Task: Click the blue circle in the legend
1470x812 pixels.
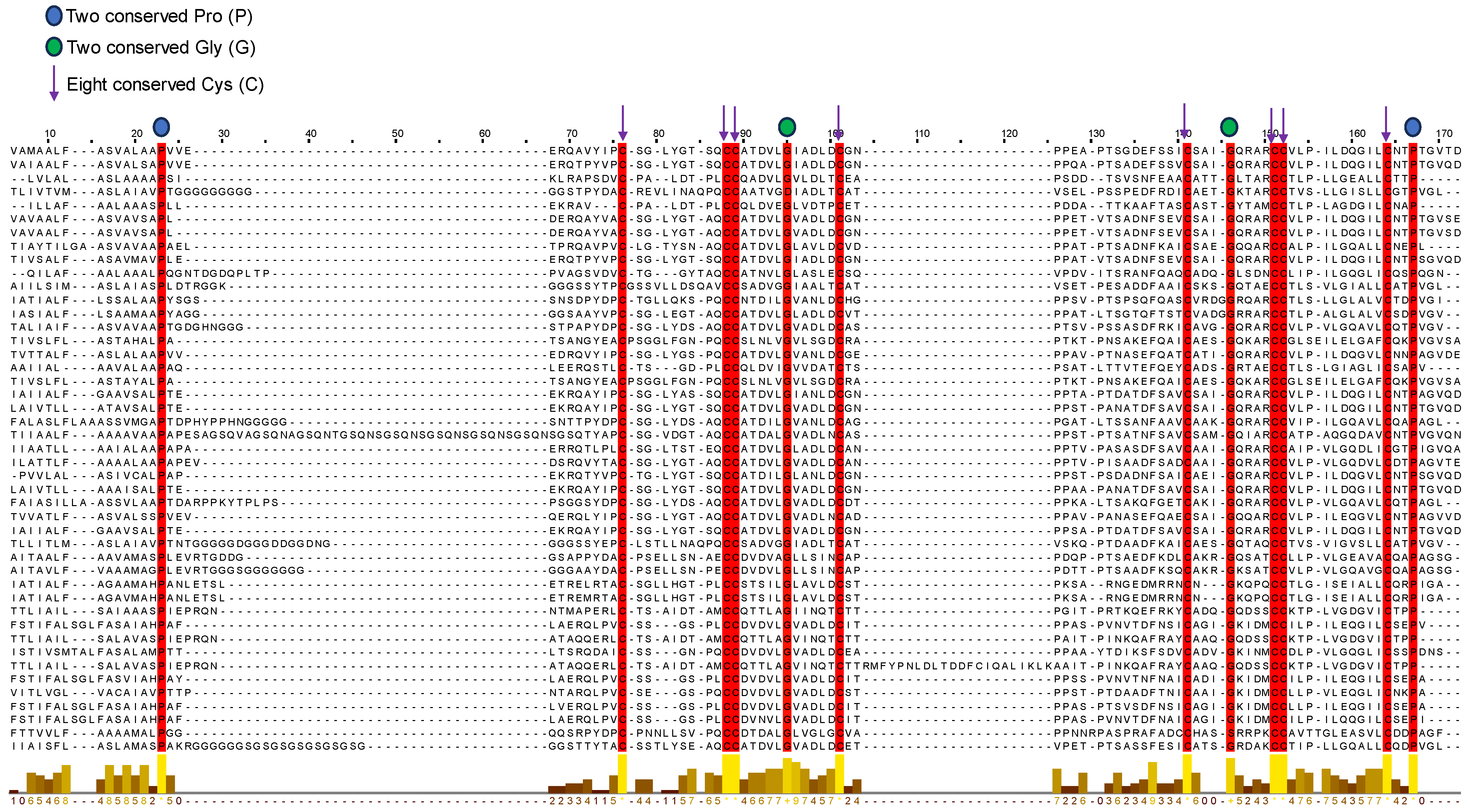Action: coord(54,16)
